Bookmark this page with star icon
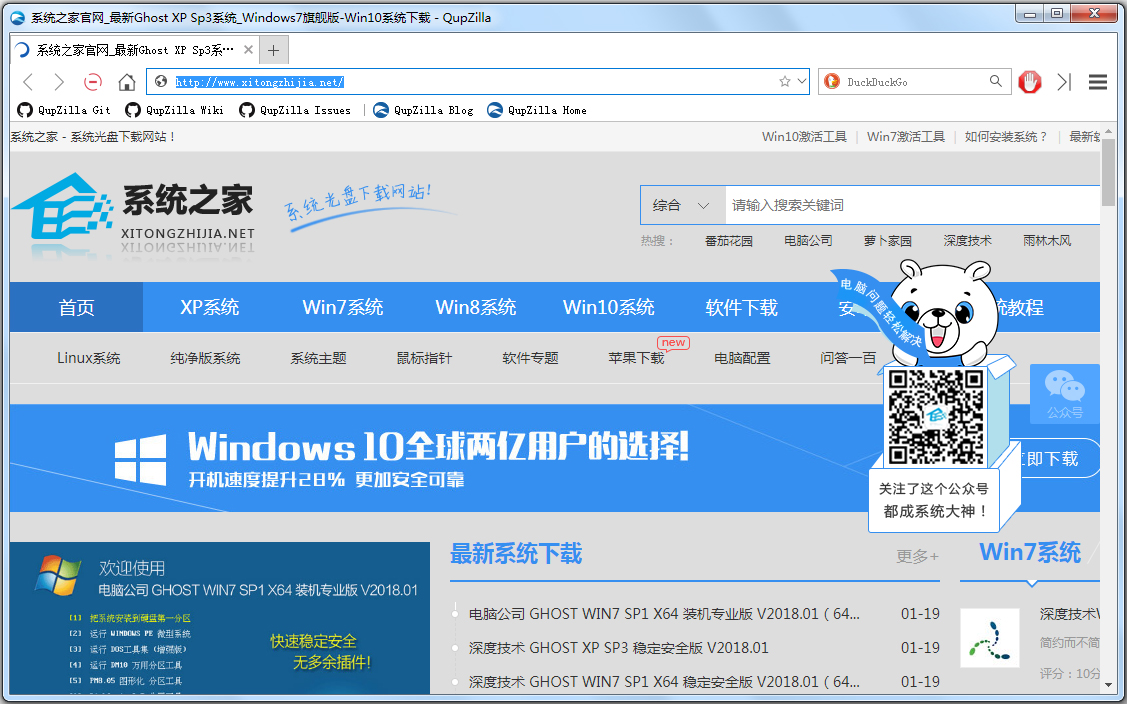The width and height of the screenshot is (1127, 704). pos(785,82)
